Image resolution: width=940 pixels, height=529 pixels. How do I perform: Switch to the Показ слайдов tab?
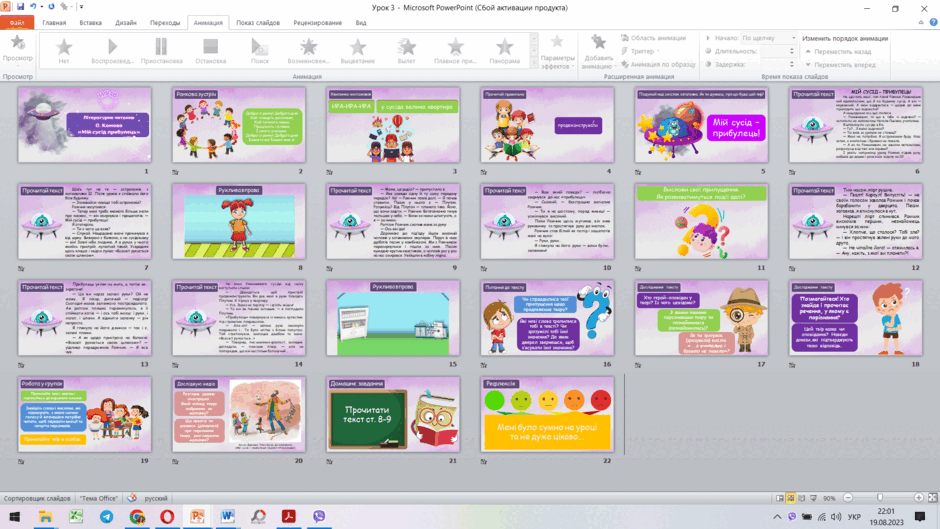(x=258, y=23)
